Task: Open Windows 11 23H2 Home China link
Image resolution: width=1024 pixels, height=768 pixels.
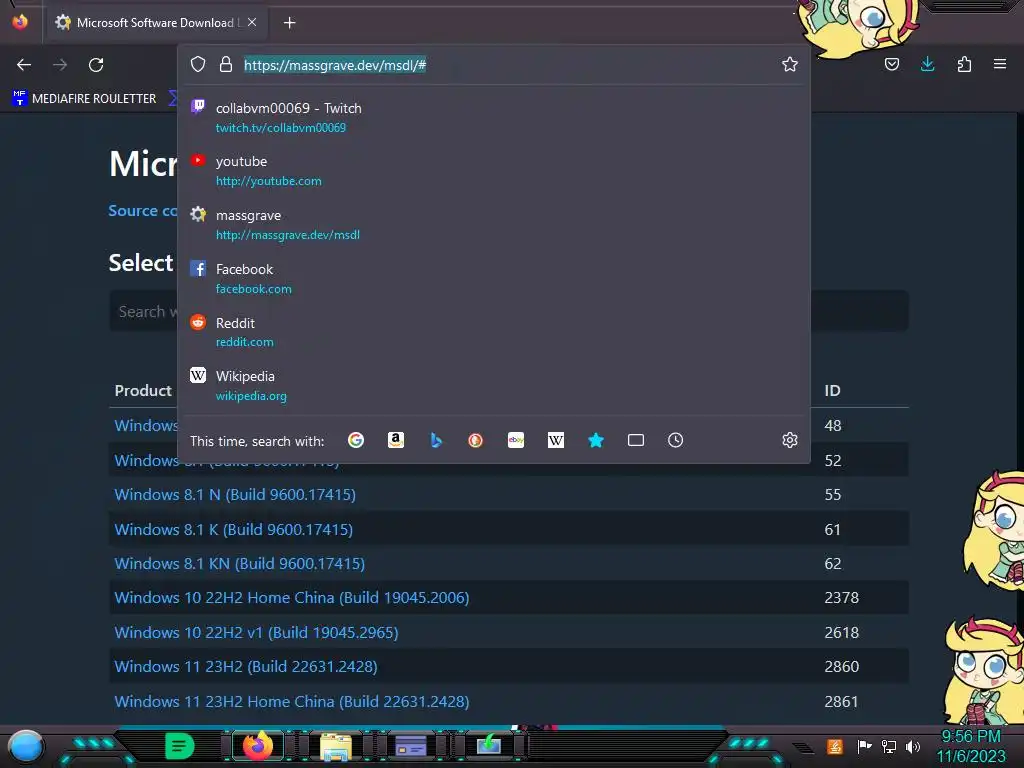Action: point(292,701)
